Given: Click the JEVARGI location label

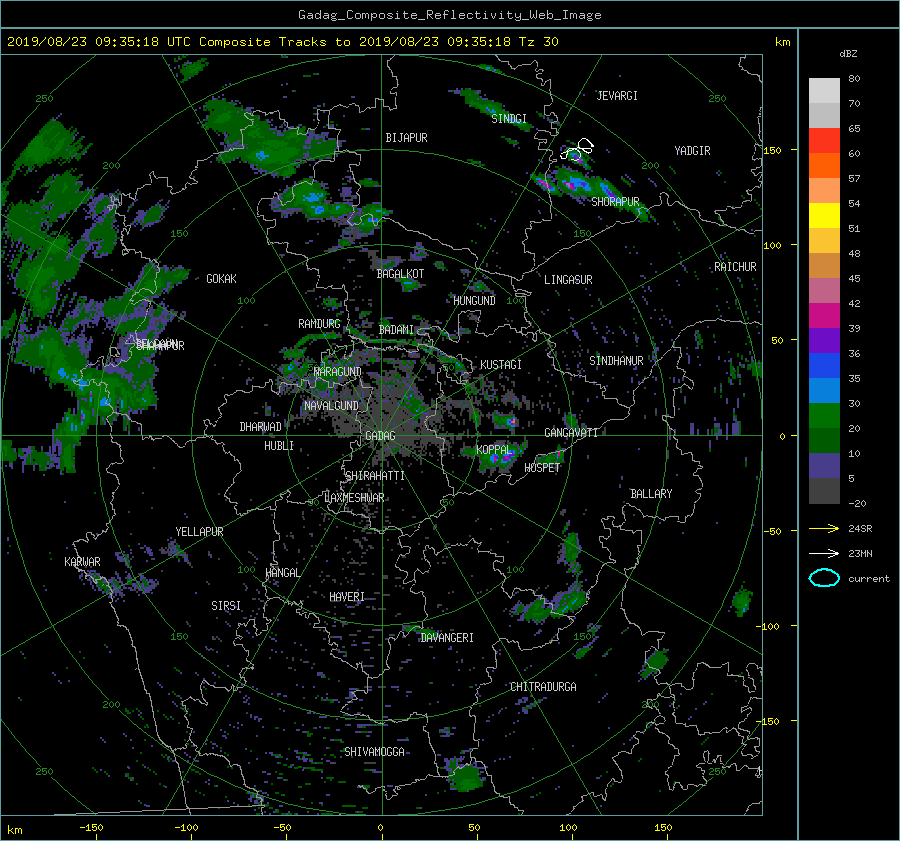Looking at the screenshot, I should 617,96.
